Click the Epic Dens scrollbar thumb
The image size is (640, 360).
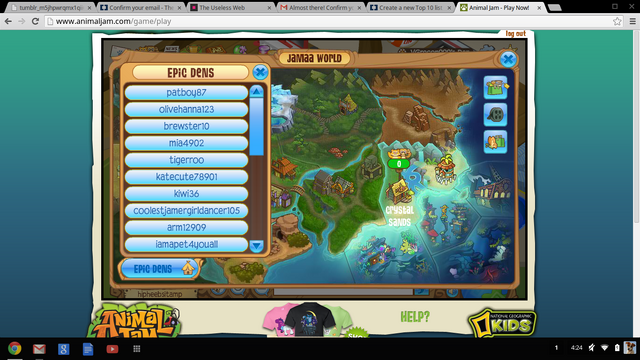256,127
